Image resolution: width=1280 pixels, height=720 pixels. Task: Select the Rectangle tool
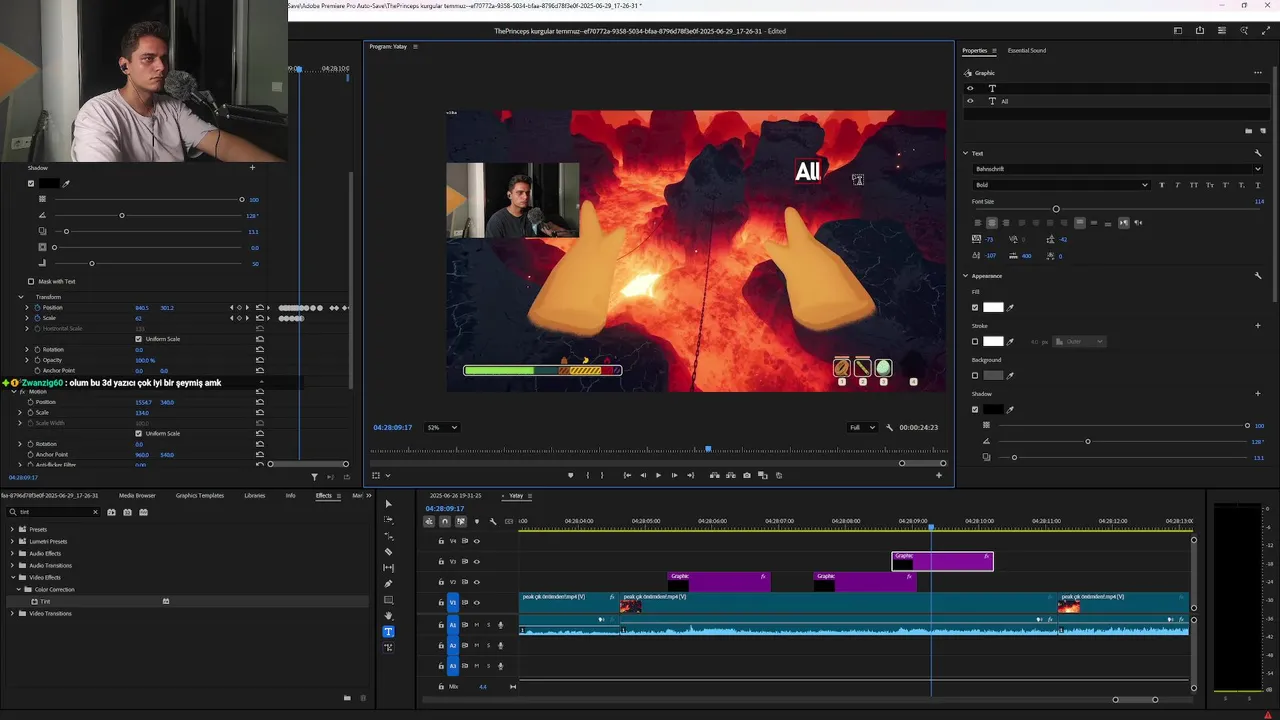(x=389, y=600)
